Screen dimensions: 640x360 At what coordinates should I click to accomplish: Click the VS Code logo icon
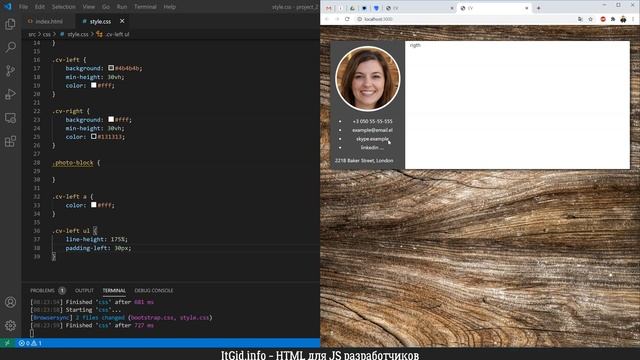(7, 7)
